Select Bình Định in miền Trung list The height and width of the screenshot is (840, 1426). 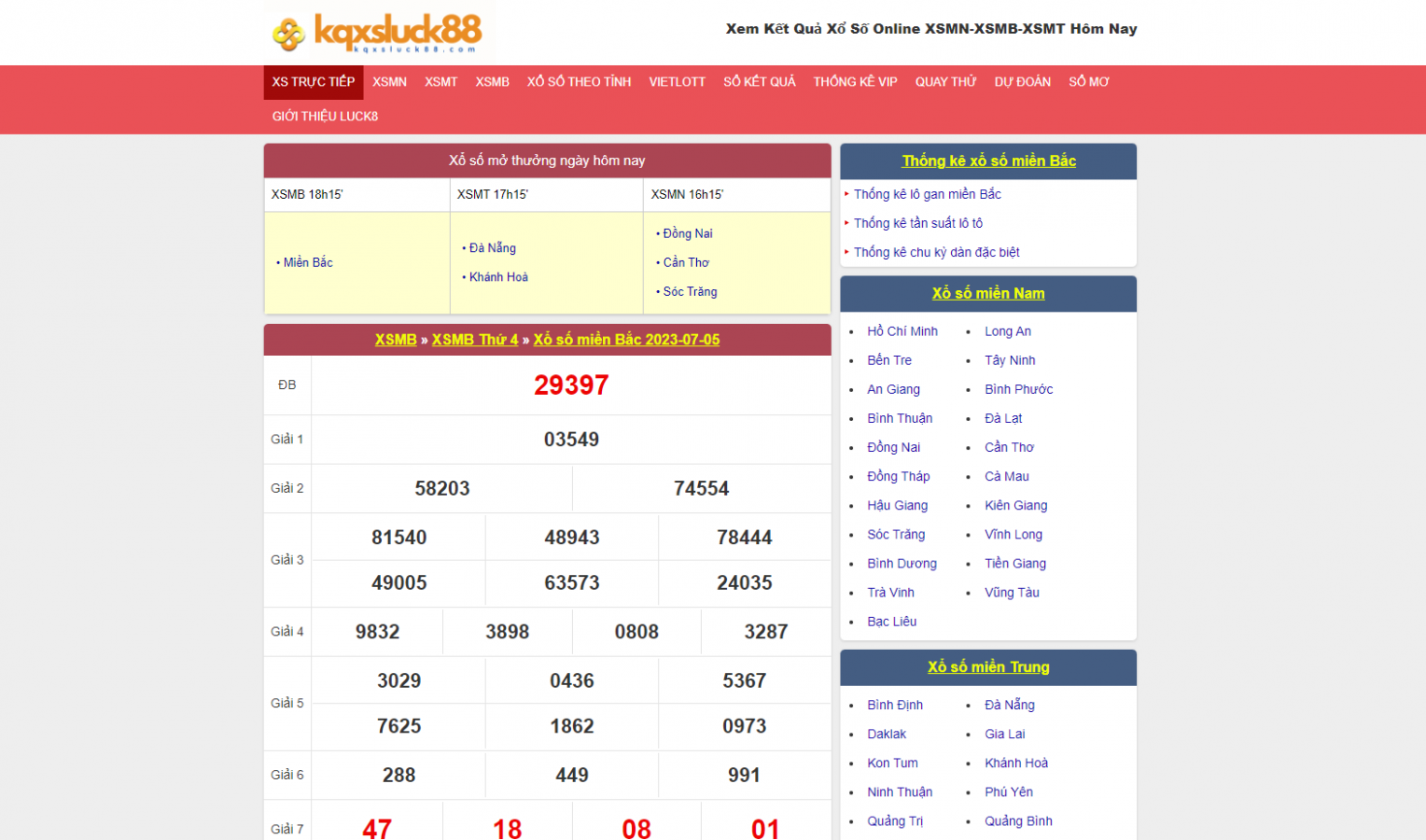tap(894, 706)
